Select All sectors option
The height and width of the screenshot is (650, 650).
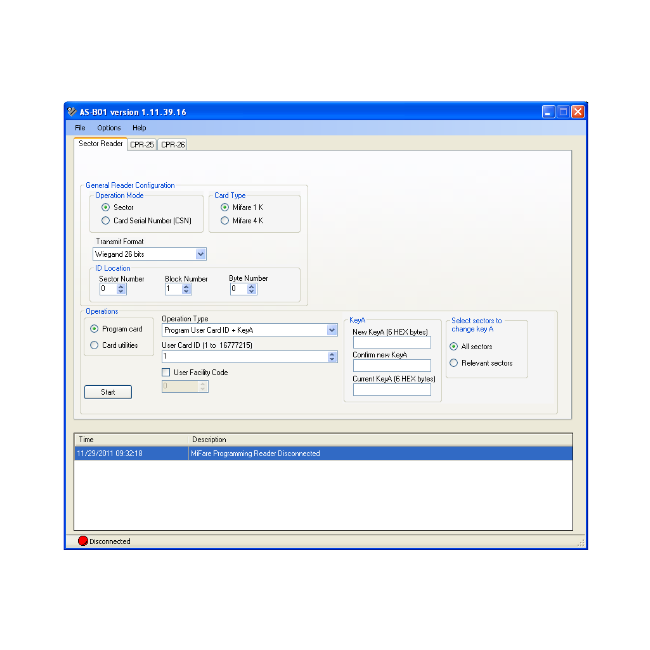pos(454,346)
